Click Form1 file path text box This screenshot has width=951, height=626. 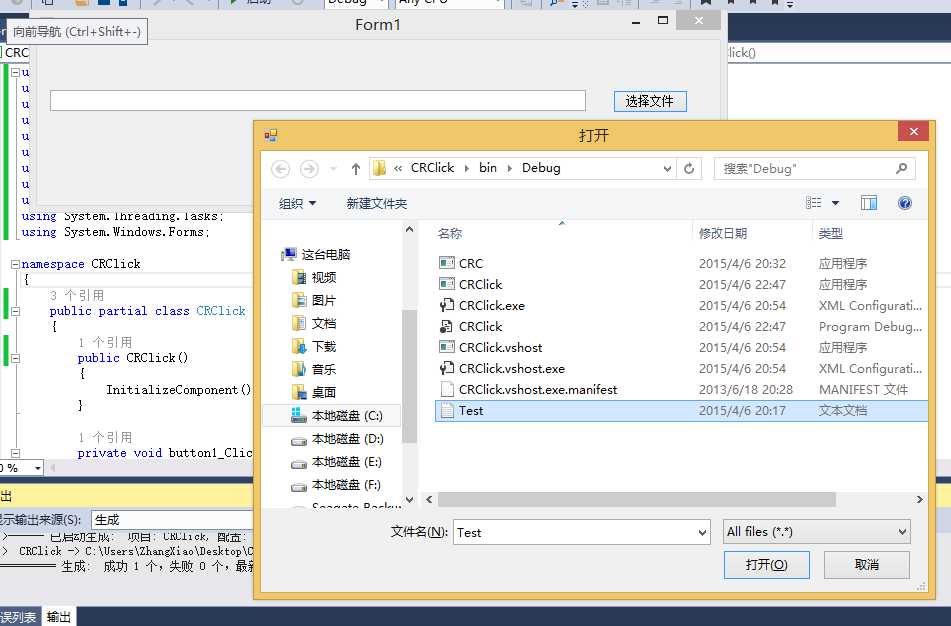pos(318,101)
